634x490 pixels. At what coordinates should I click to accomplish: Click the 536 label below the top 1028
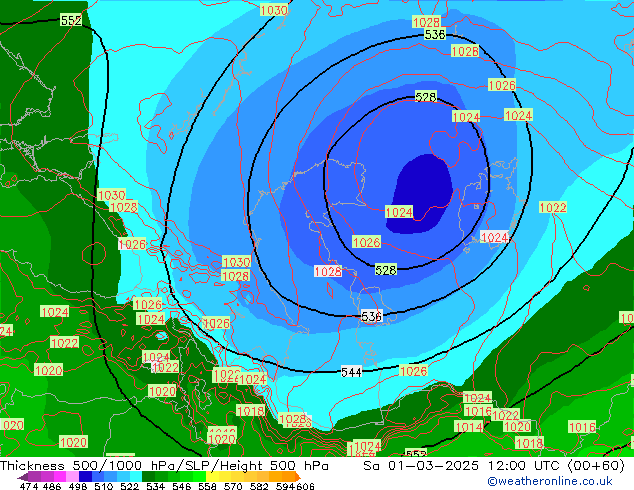click(435, 34)
